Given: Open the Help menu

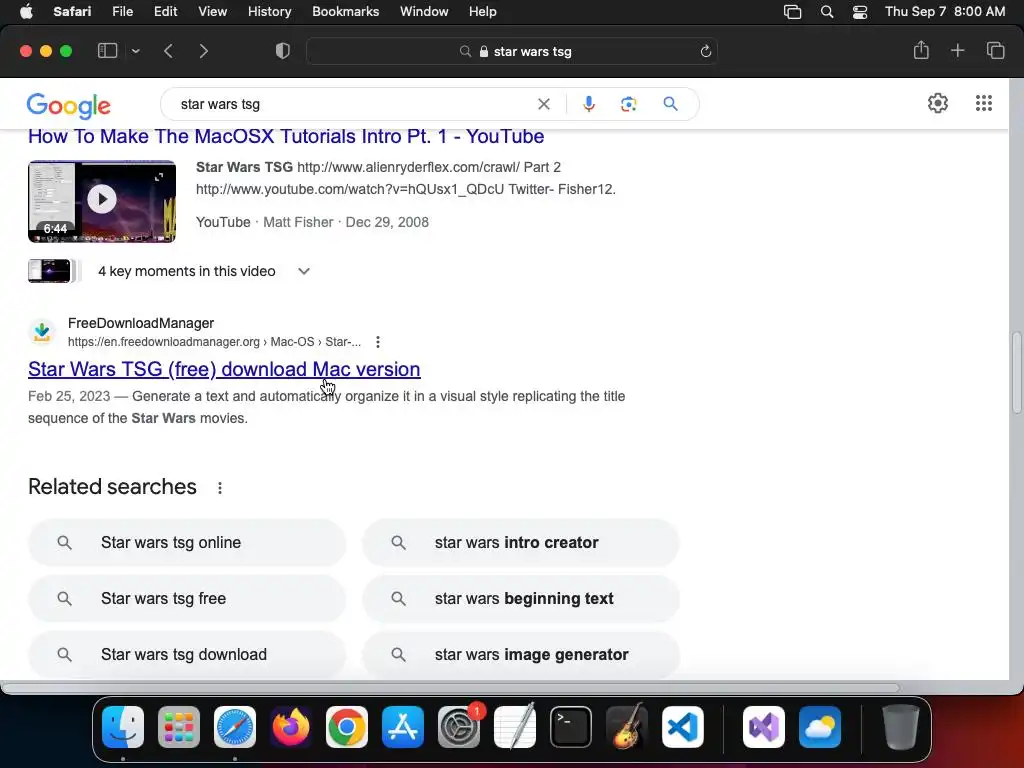Looking at the screenshot, I should coord(483,12).
